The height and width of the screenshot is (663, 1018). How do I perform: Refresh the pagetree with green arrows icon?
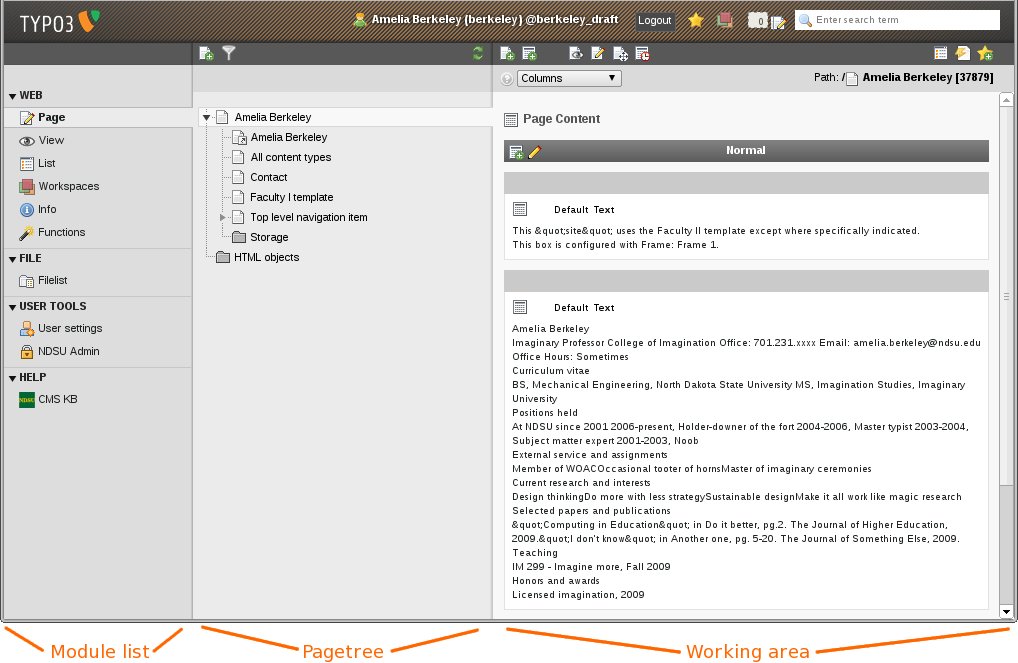point(478,54)
